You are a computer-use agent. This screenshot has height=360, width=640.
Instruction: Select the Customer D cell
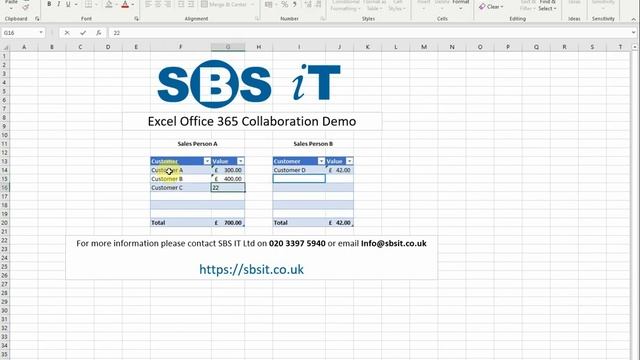[x=299, y=170]
